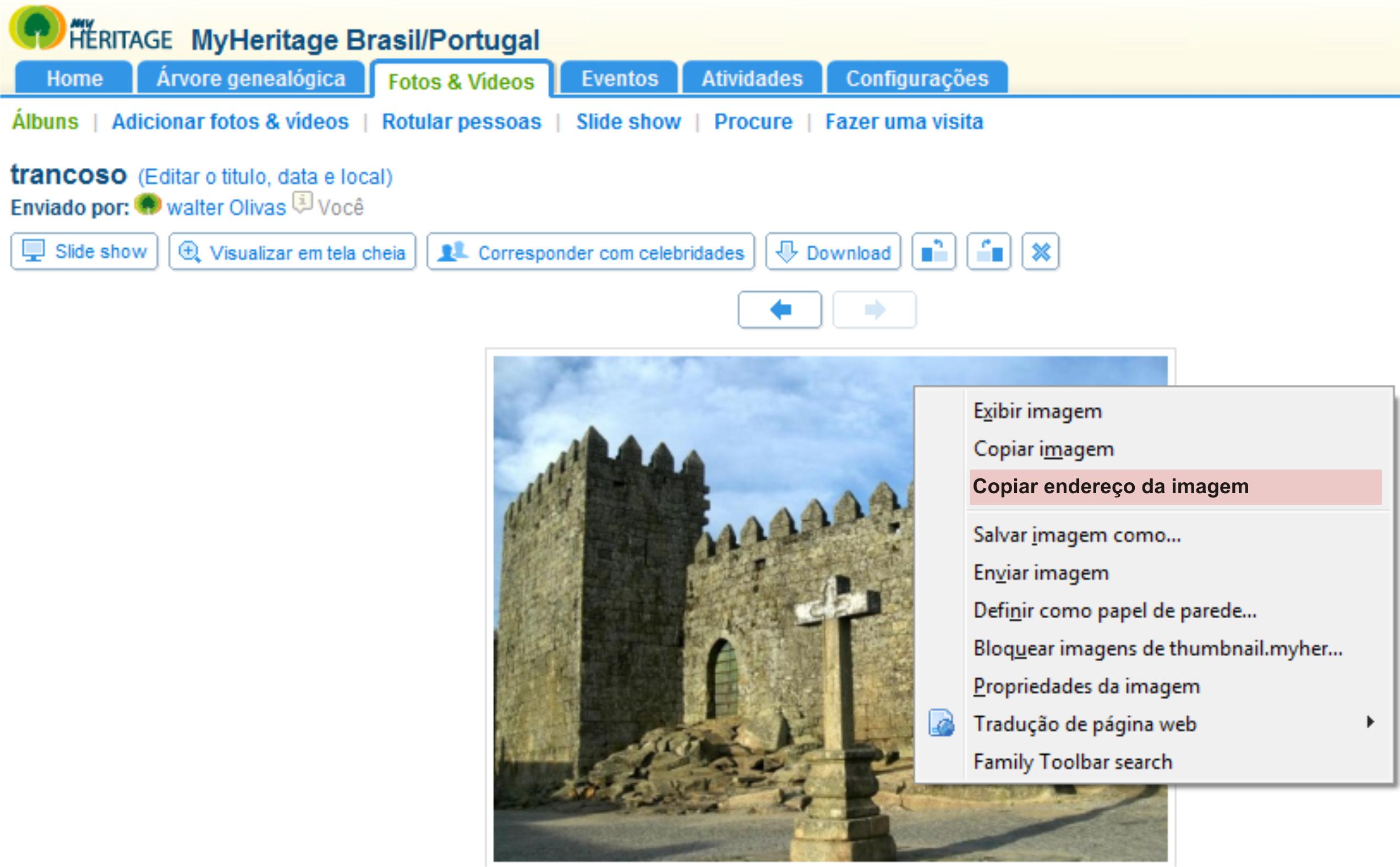Screen dimensions: 1400x867
Task: Click Corresponder com celebridades button
Action: (590, 252)
